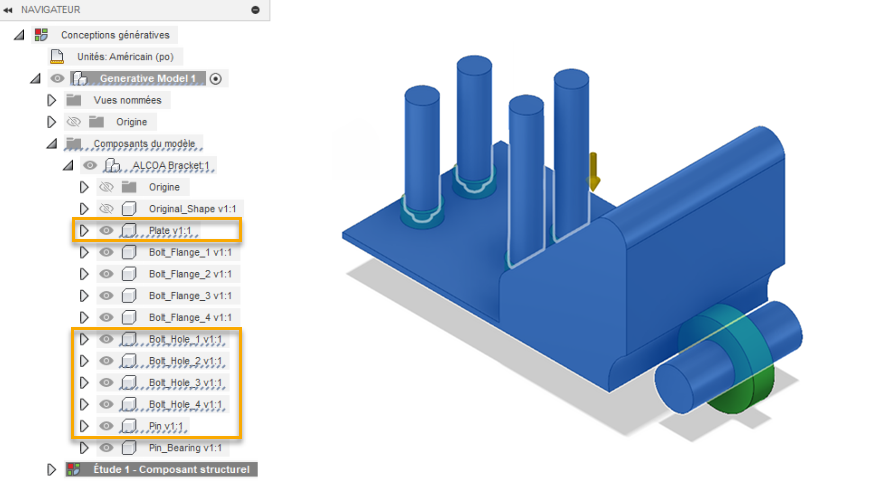This screenshot has width=892, height=482.
Task: Click the Original_Shape v1:1 body icon
Action: pos(129,209)
